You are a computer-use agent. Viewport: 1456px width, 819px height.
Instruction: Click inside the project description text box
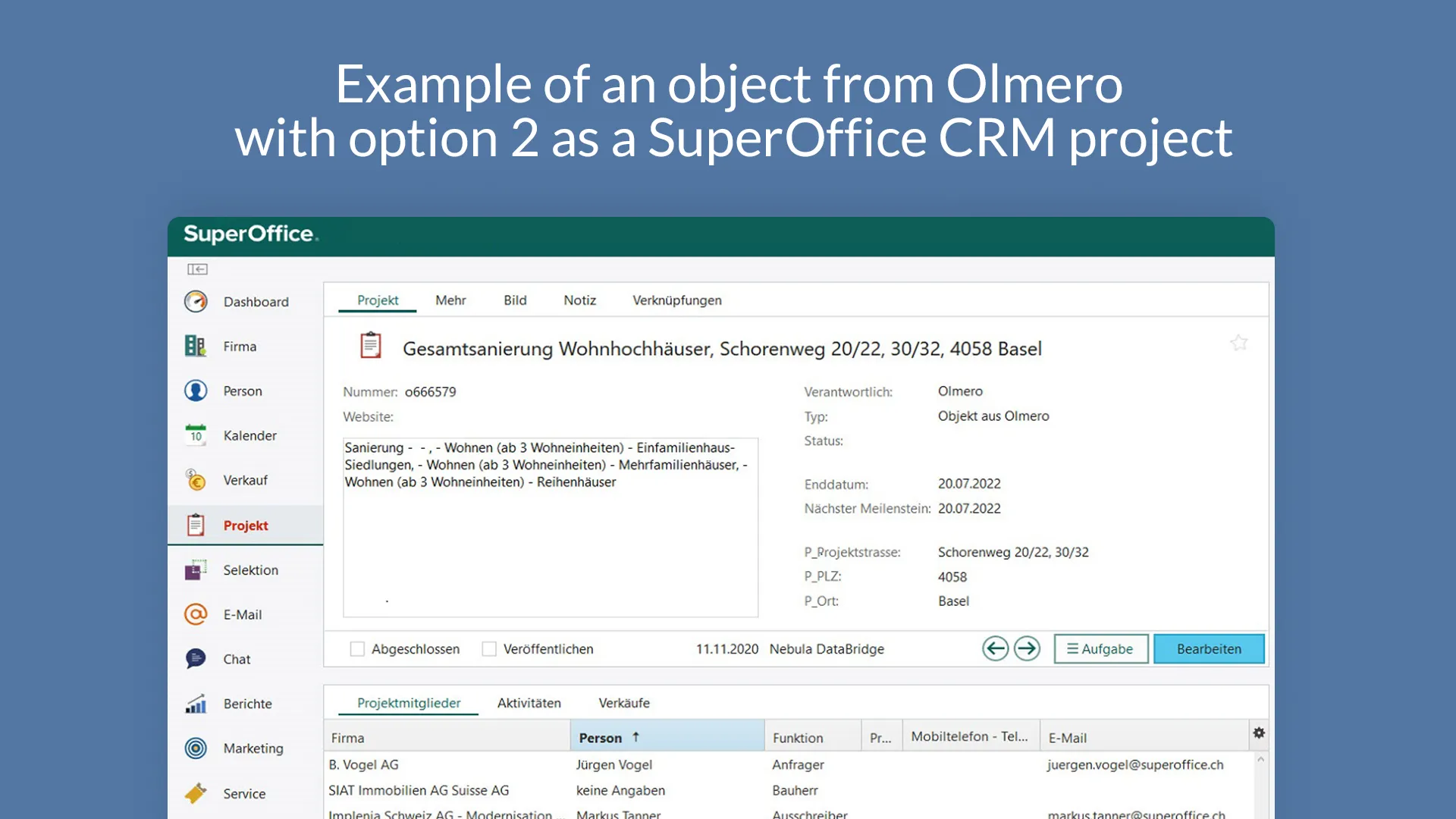tap(550, 546)
